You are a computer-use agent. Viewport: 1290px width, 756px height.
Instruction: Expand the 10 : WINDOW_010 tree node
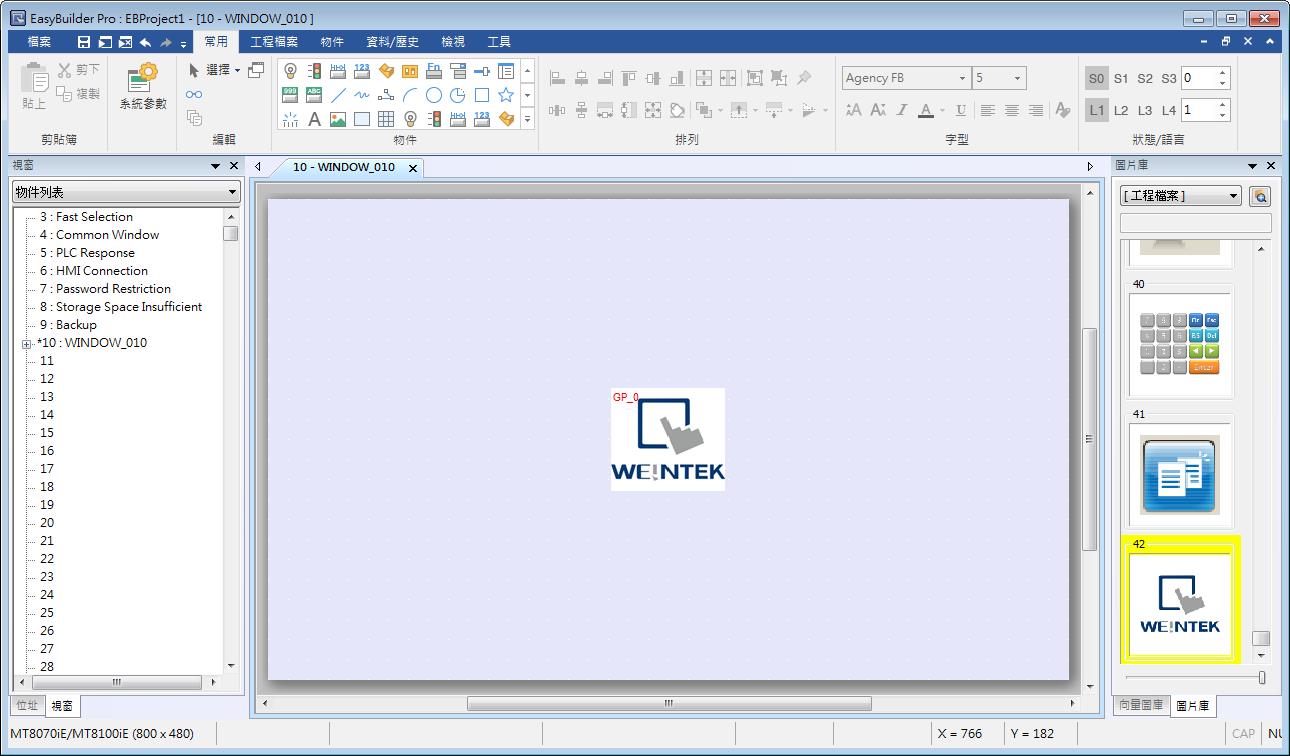[x=26, y=344]
